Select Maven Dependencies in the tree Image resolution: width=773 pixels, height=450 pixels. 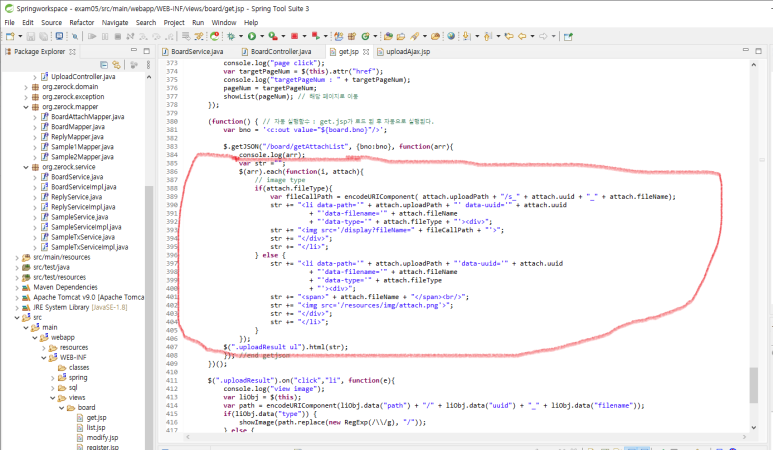[65, 287]
